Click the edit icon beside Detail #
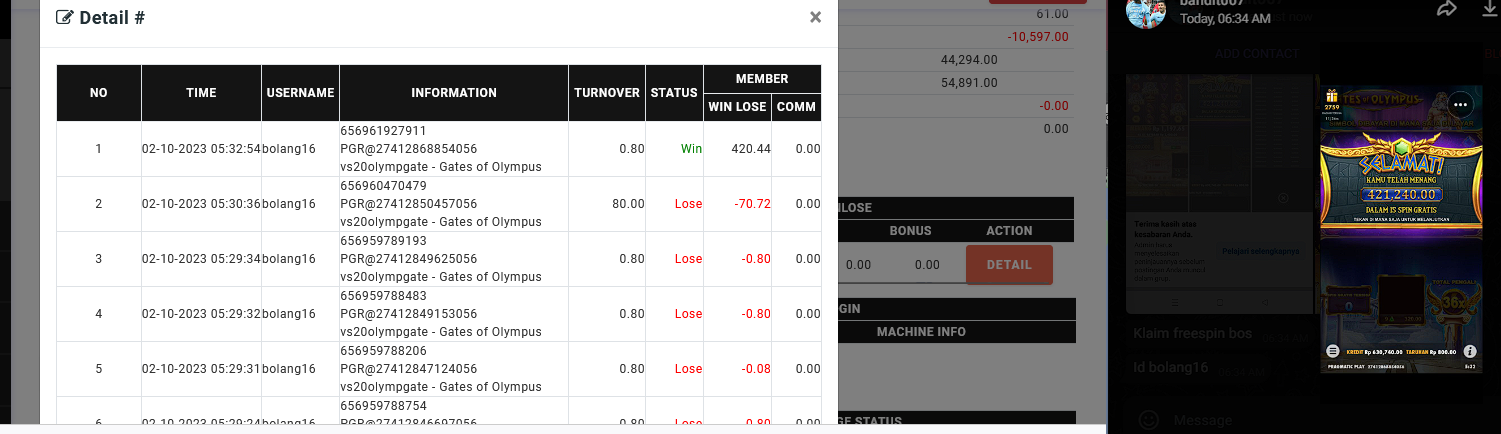 pyautogui.click(x=65, y=17)
